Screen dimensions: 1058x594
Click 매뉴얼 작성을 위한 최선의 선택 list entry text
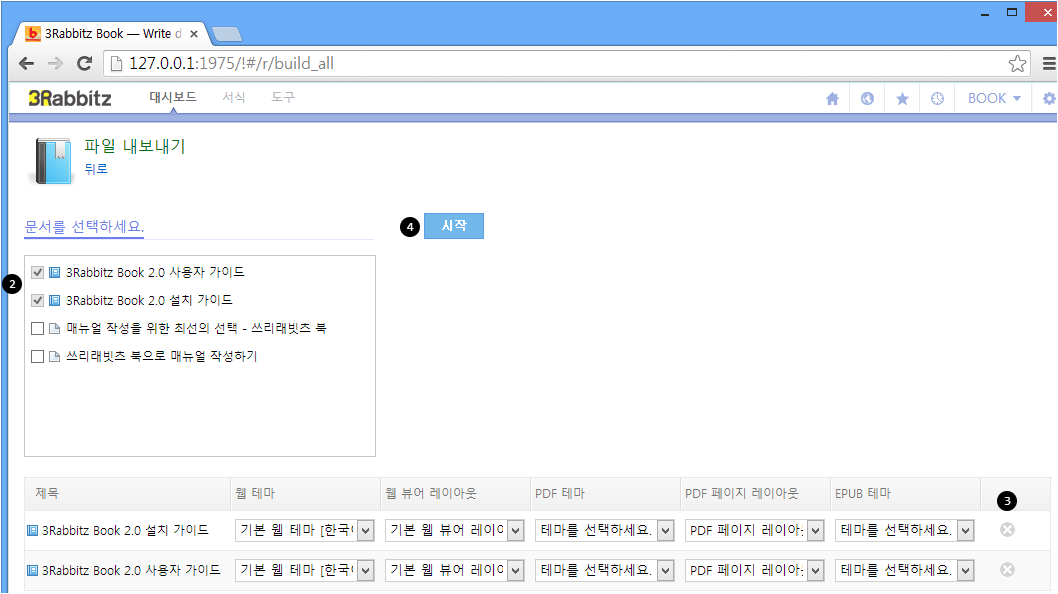click(196, 329)
